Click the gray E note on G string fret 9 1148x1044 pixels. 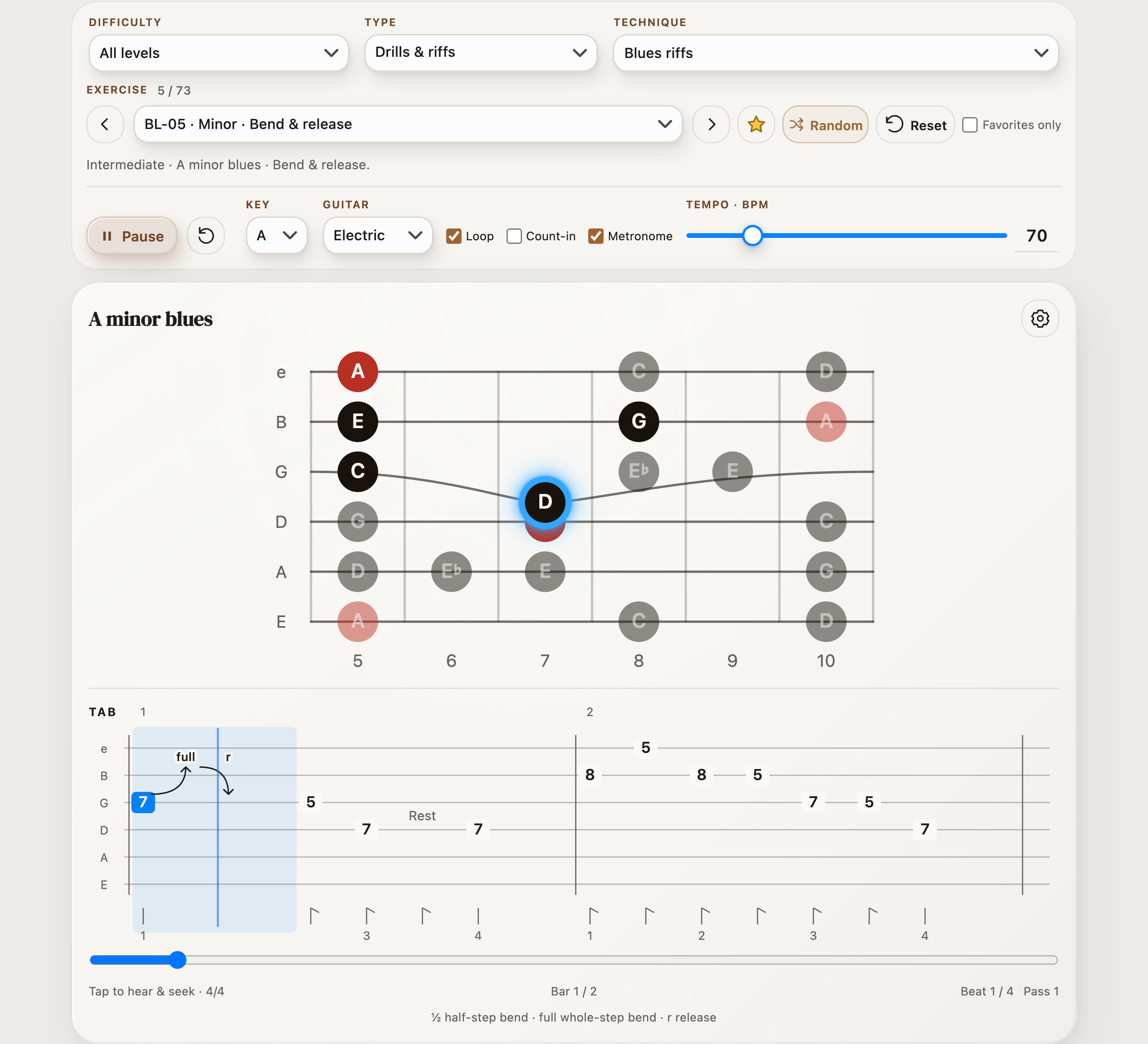(x=732, y=471)
